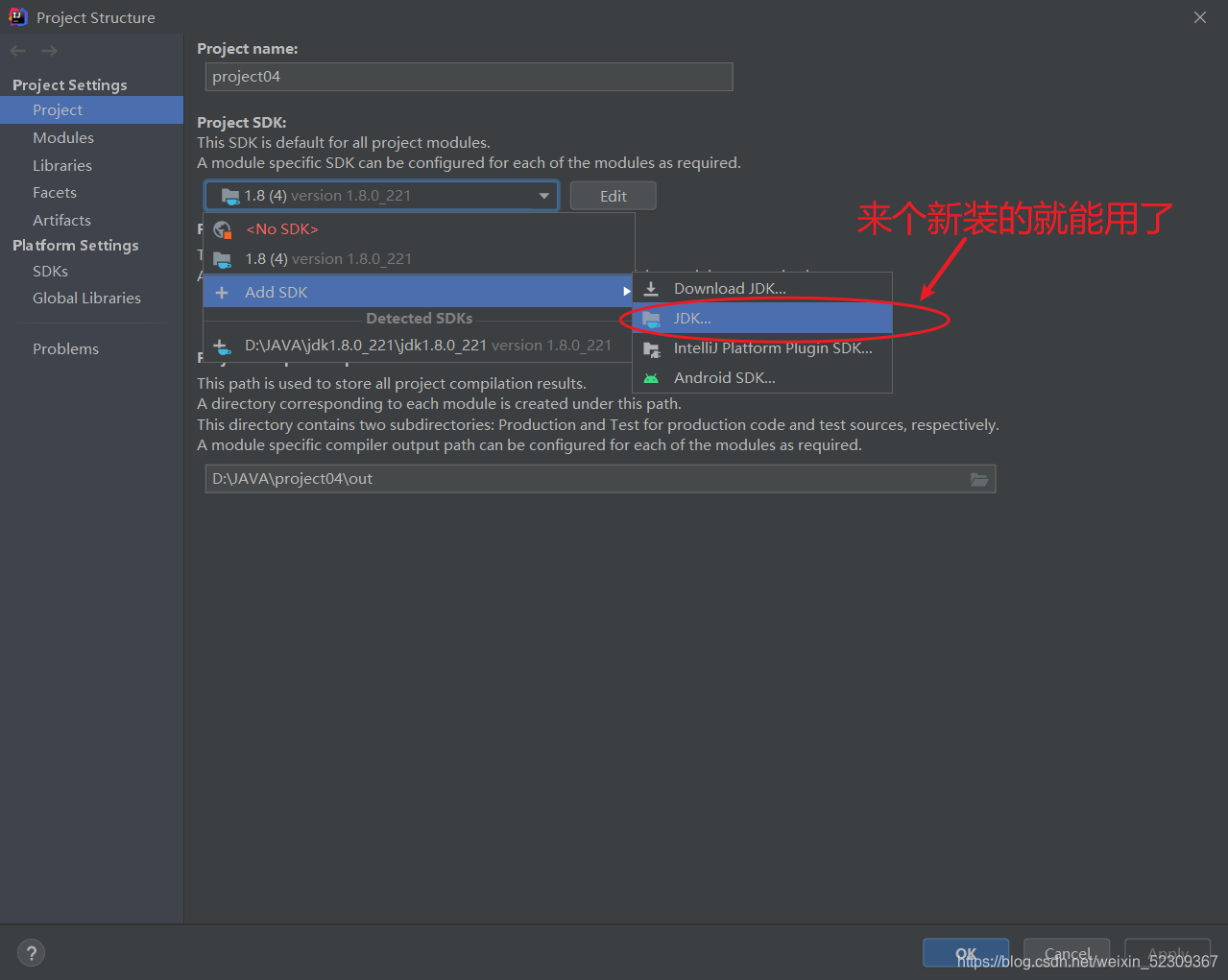Click the OK button
The image size is (1228, 980).
(x=965, y=953)
